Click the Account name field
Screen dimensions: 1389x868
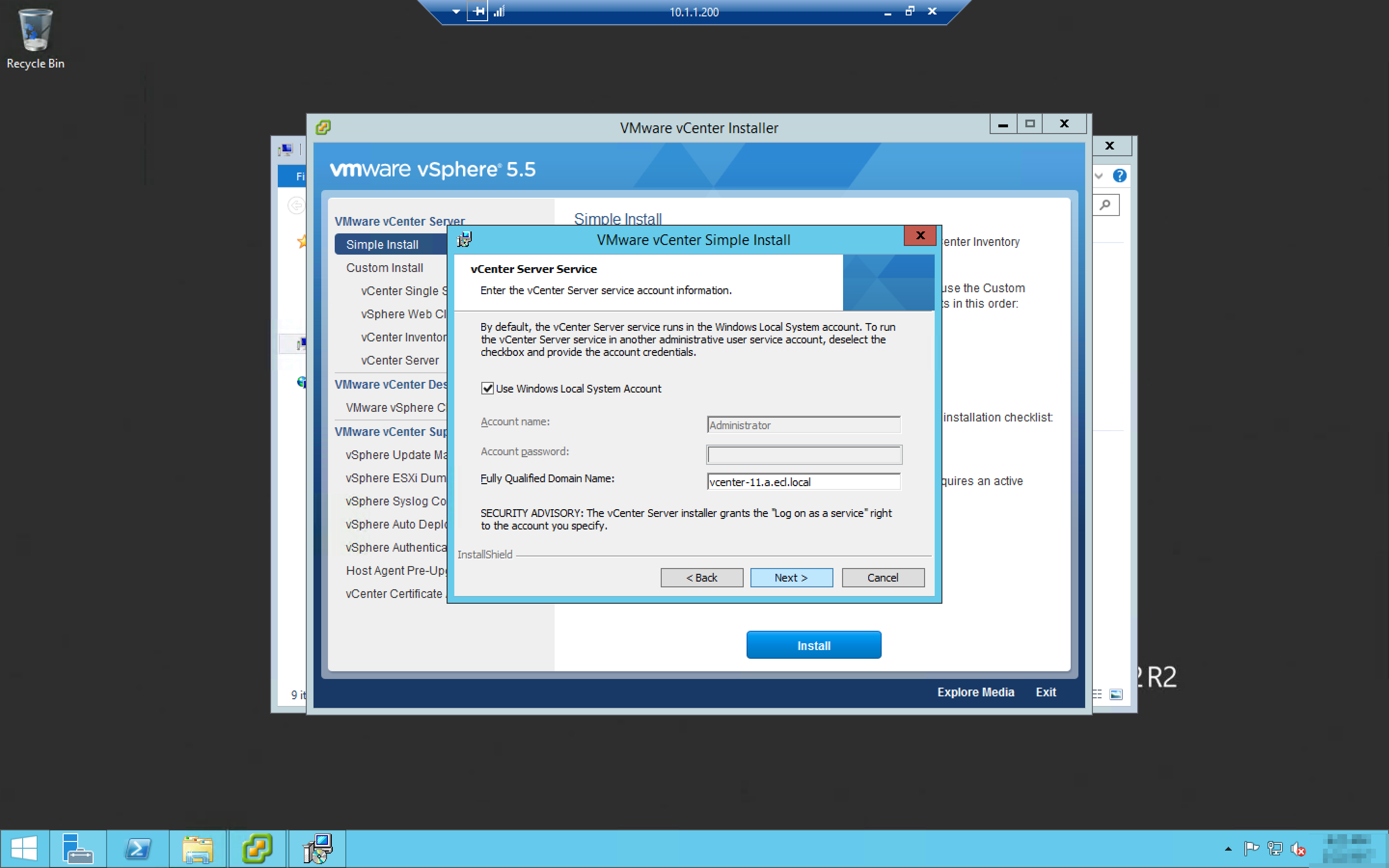(803, 425)
